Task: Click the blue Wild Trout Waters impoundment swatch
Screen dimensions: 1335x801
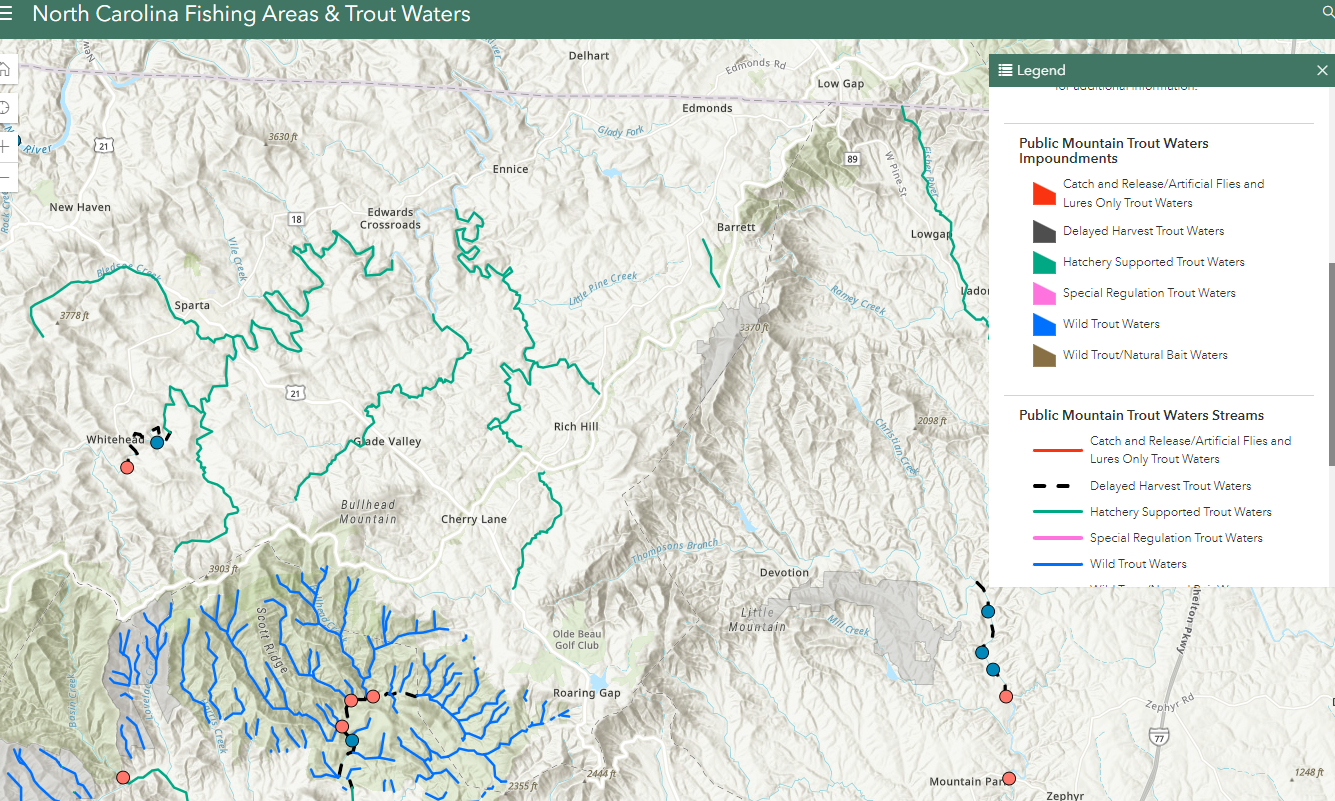Action: pyautogui.click(x=1044, y=324)
